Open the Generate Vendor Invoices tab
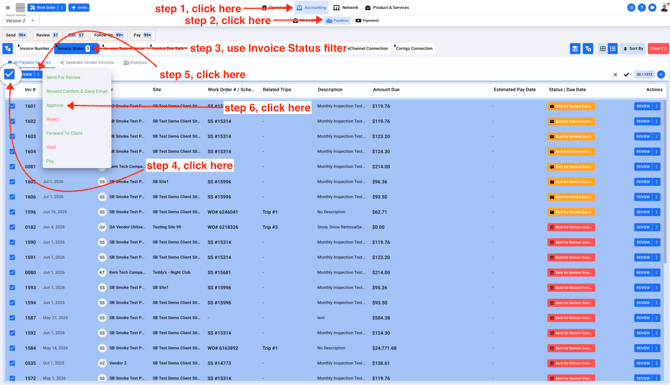670x385 pixels. click(x=88, y=62)
